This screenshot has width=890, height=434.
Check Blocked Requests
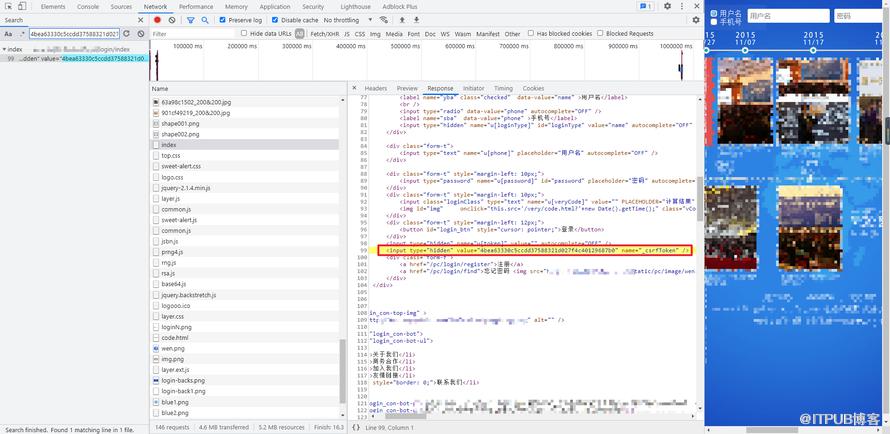click(600, 33)
